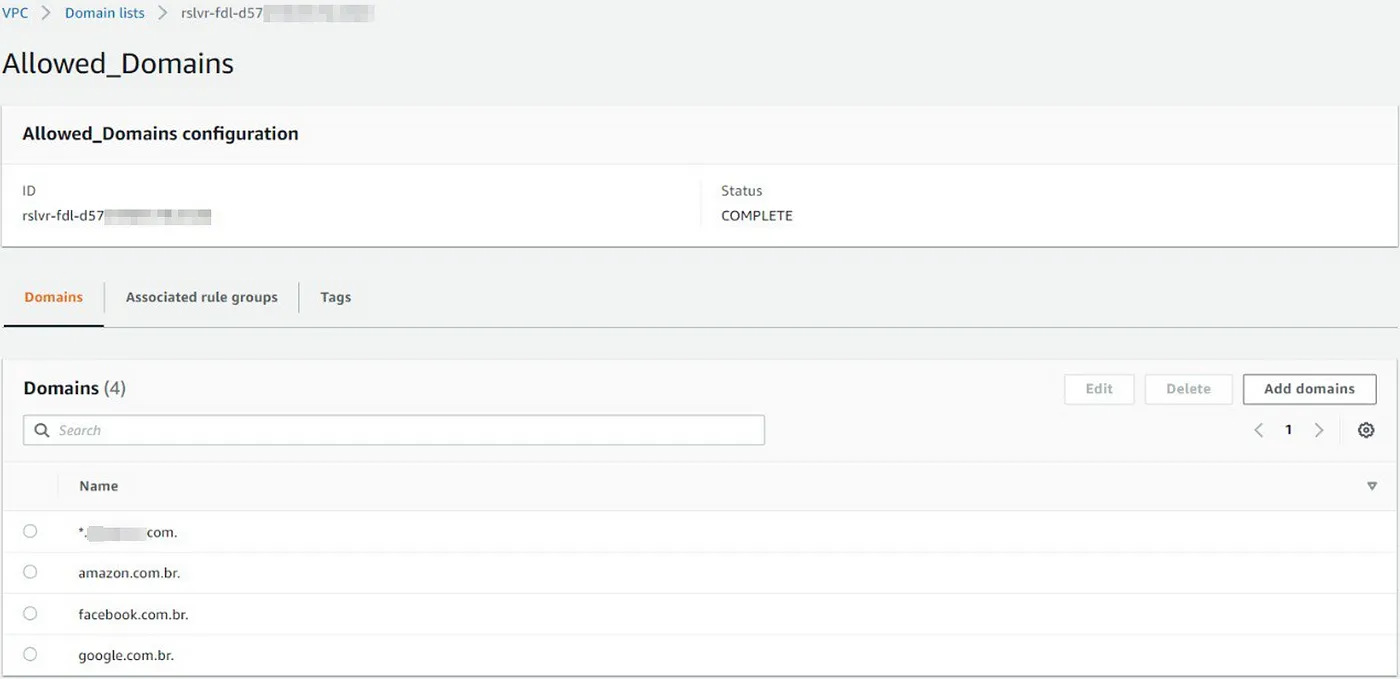This screenshot has width=1400, height=679.
Task: Select page 1 in pagination
Action: click(1288, 429)
